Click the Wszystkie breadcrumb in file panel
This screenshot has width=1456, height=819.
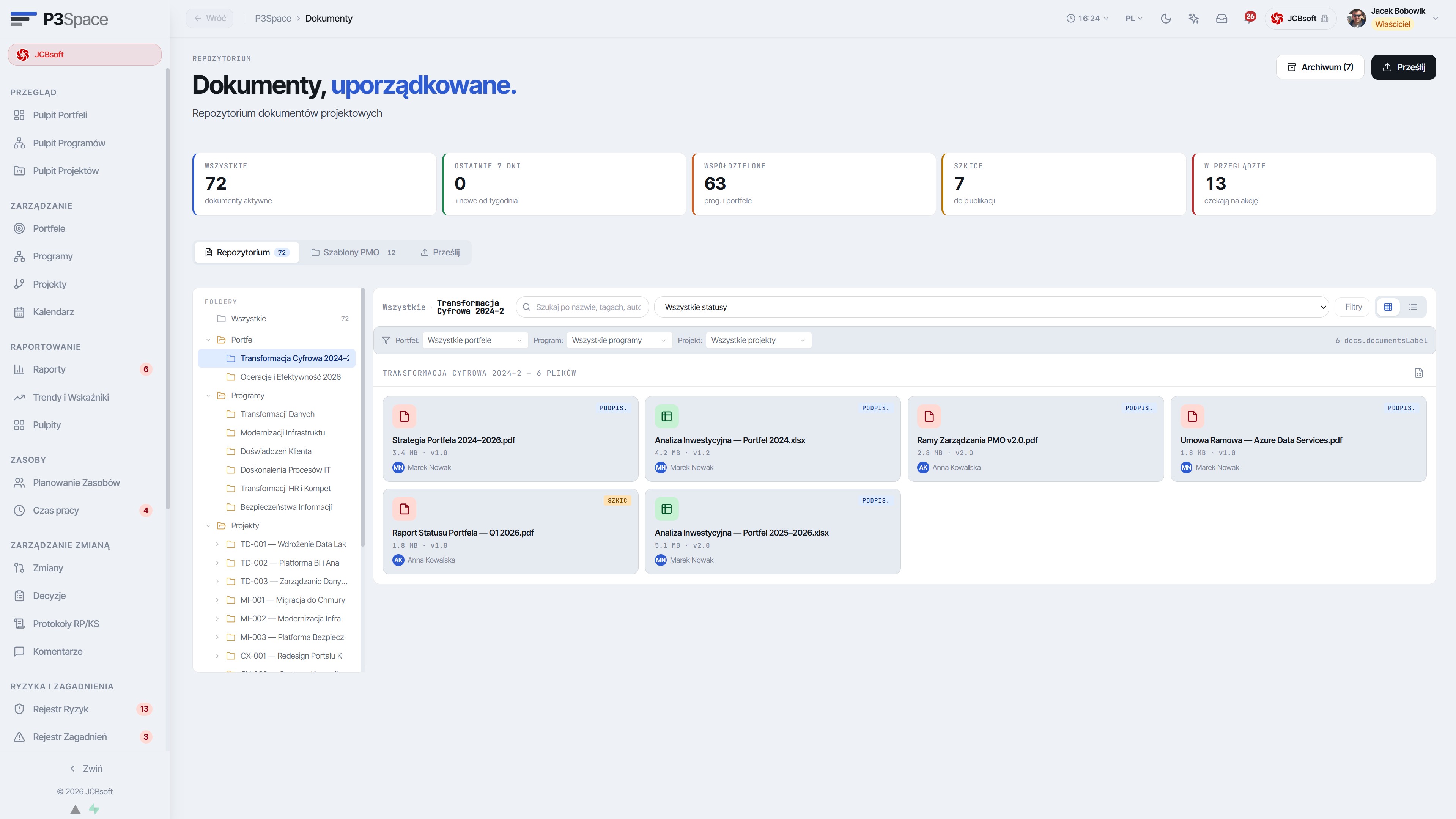404,308
